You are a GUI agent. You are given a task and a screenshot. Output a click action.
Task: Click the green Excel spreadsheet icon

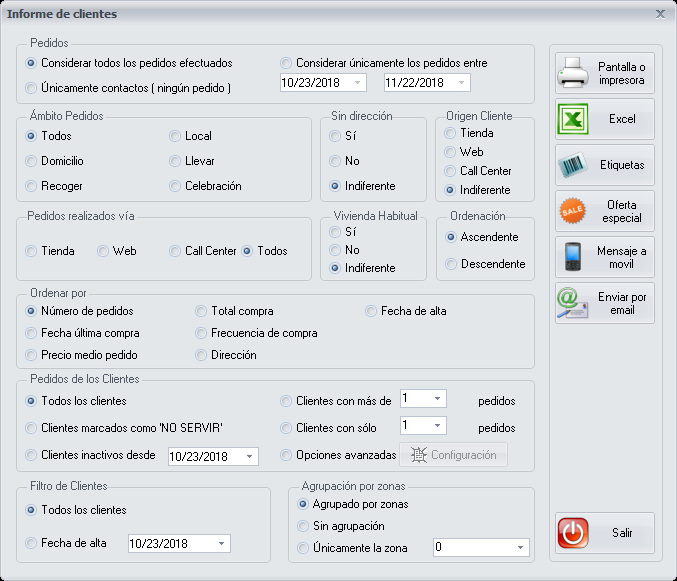573,119
